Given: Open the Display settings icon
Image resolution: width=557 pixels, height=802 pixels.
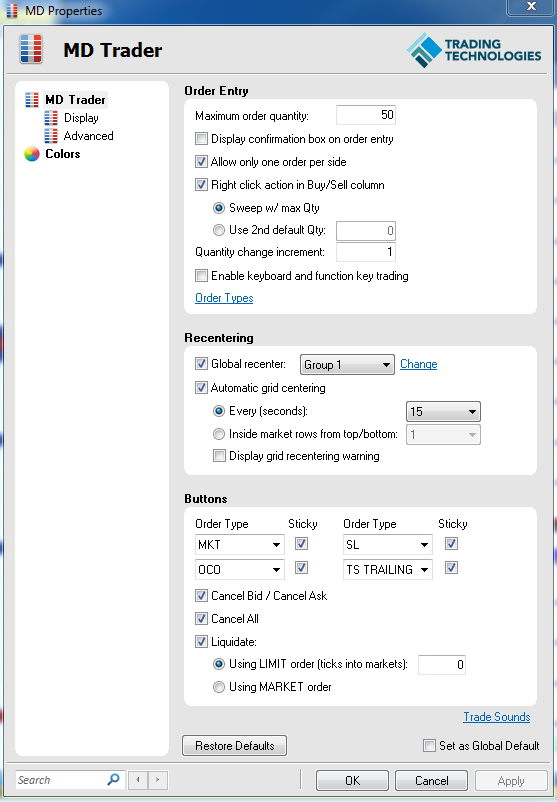Looking at the screenshot, I should click(51, 118).
